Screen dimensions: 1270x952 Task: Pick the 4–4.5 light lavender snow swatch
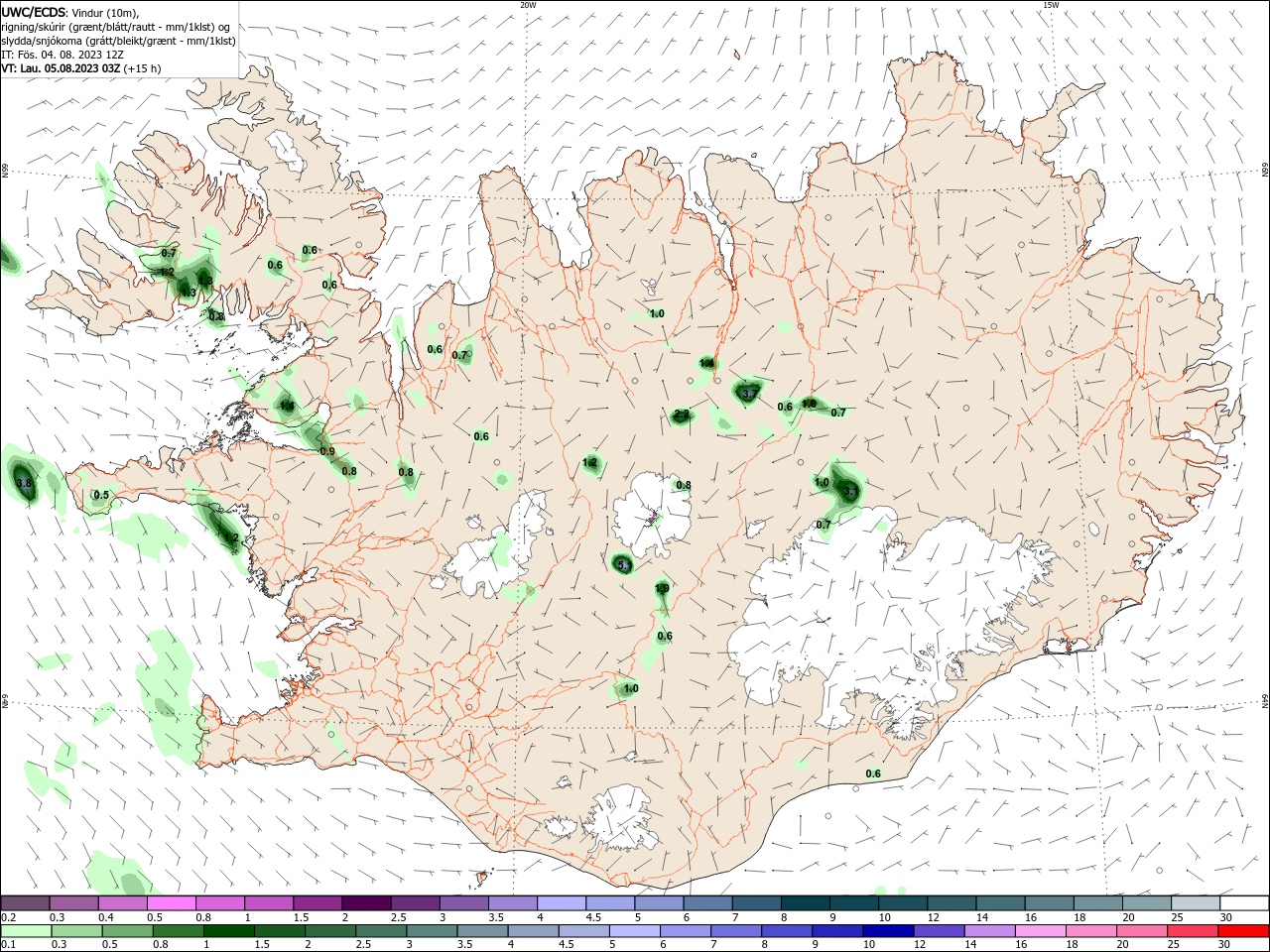pyautogui.click(x=562, y=903)
